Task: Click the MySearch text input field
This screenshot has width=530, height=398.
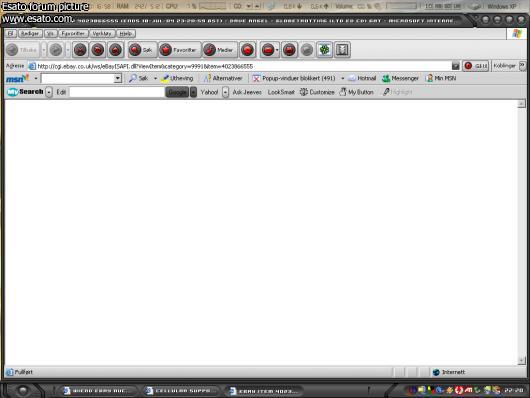Action: [x=117, y=92]
